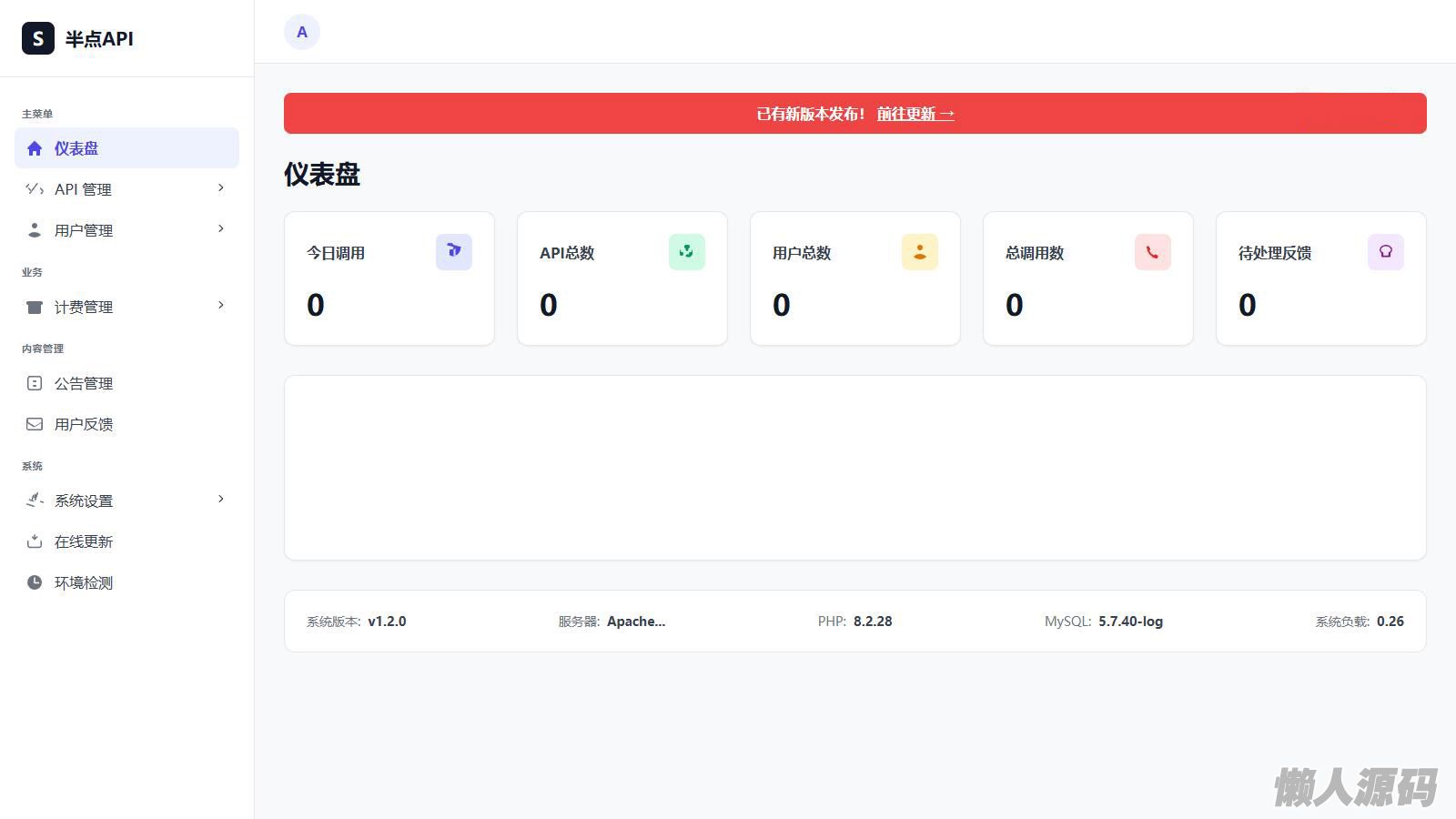
Task: Click the MySQL: label
Action: pyautogui.click(x=1068, y=622)
